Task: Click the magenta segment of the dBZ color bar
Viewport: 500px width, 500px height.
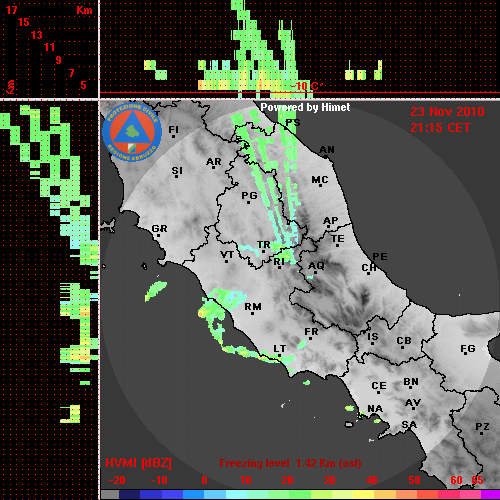Action: point(490,495)
